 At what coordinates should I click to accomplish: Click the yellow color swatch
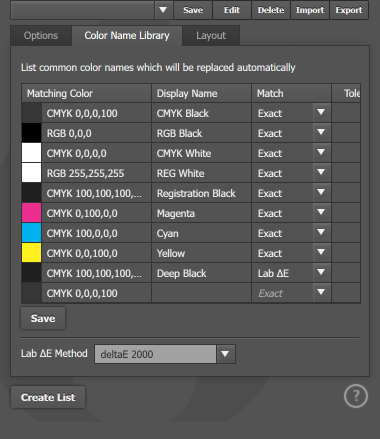(x=31, y=253)
